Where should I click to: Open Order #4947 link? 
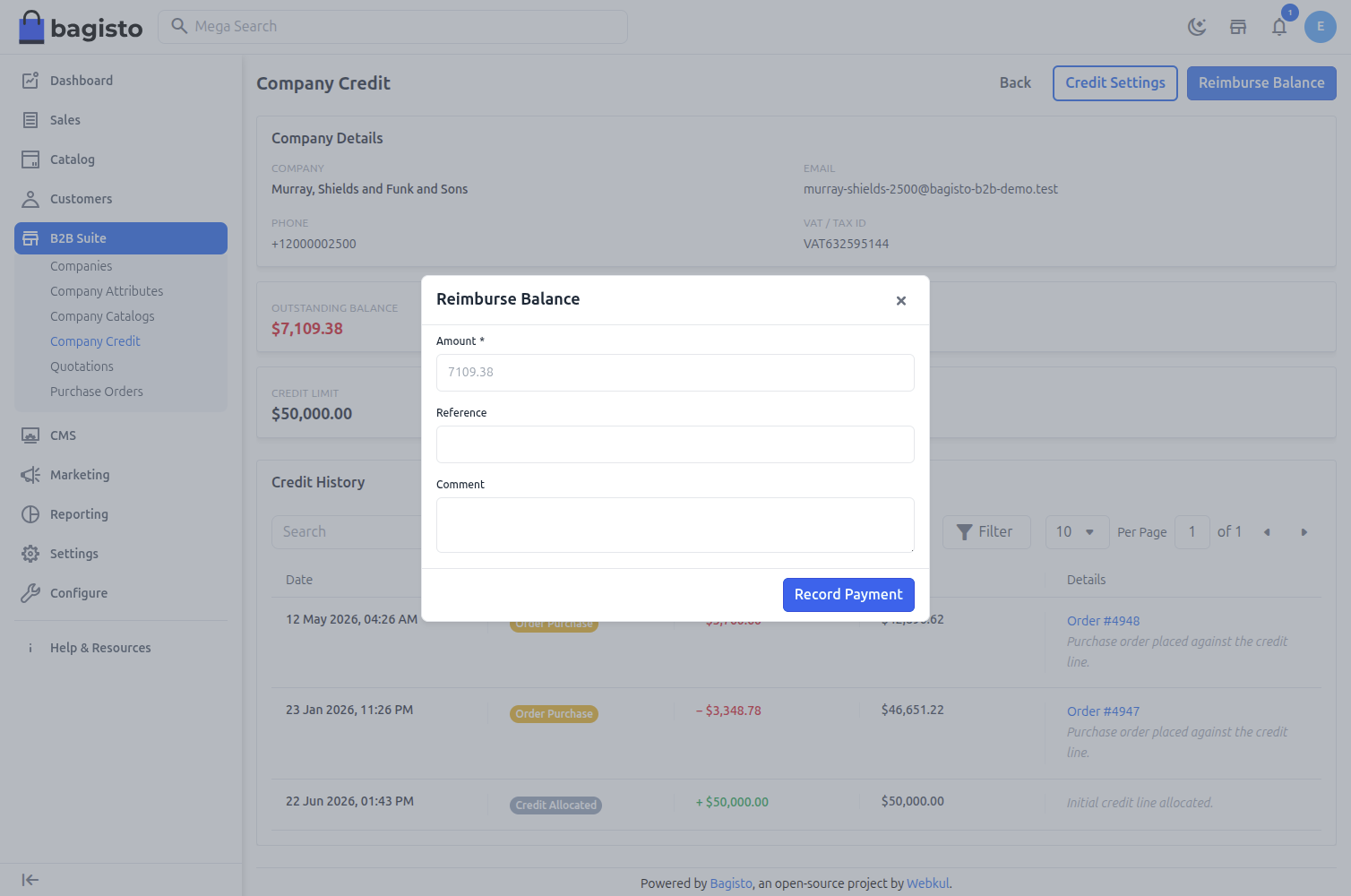[x=1103, y=711]
